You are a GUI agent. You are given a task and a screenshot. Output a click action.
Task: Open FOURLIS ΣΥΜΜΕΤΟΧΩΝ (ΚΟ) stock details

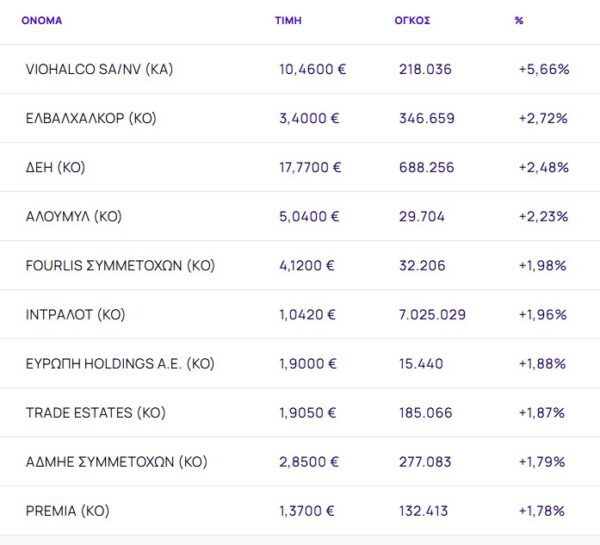[x=120, y=265]
